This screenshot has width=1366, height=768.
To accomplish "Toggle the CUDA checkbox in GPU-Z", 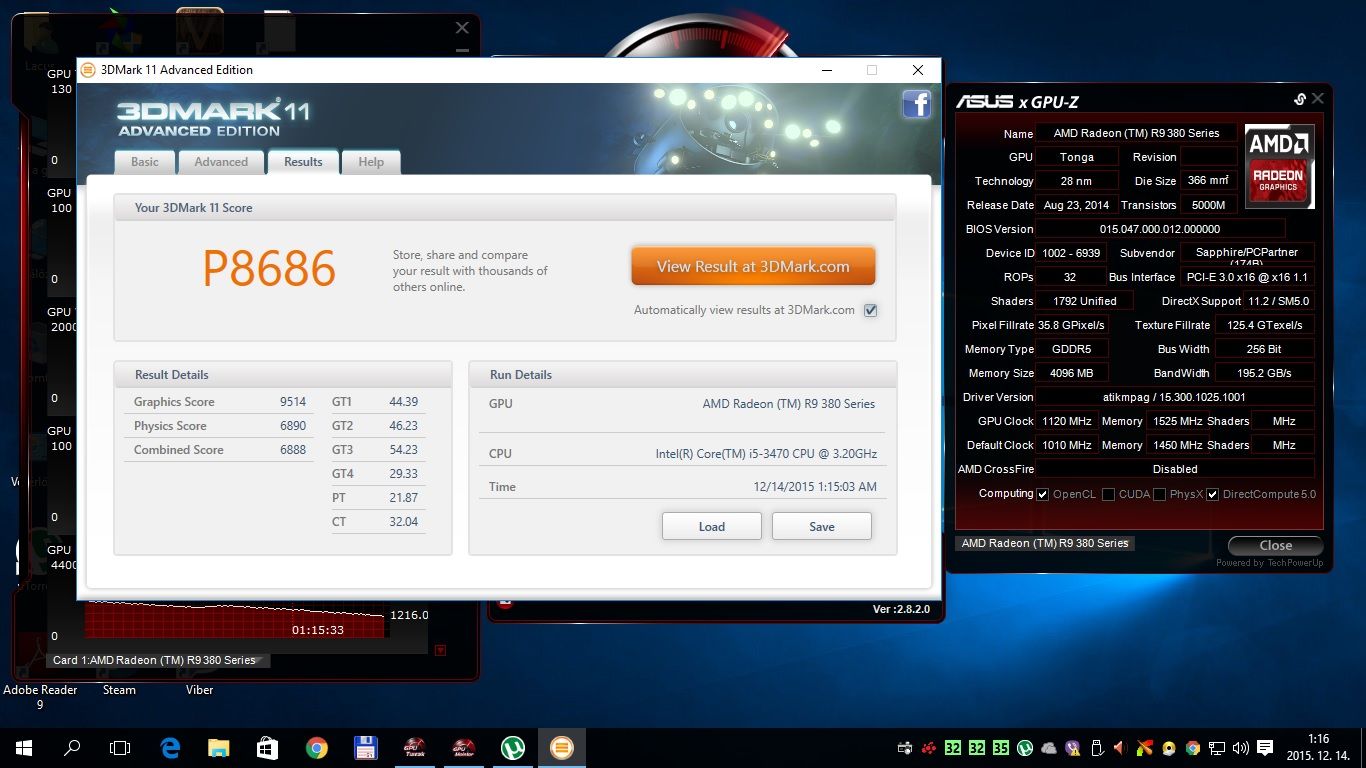I will (x=1109, y=494).
